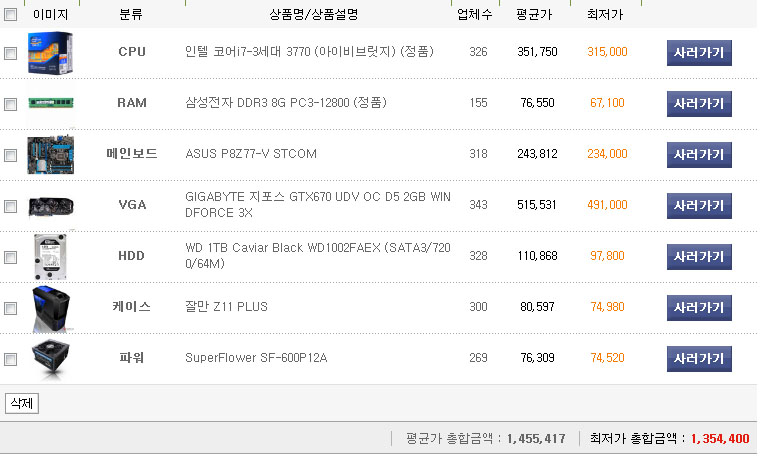
Task: Open the WD hard drive product image
Action: tap(50, 257)
